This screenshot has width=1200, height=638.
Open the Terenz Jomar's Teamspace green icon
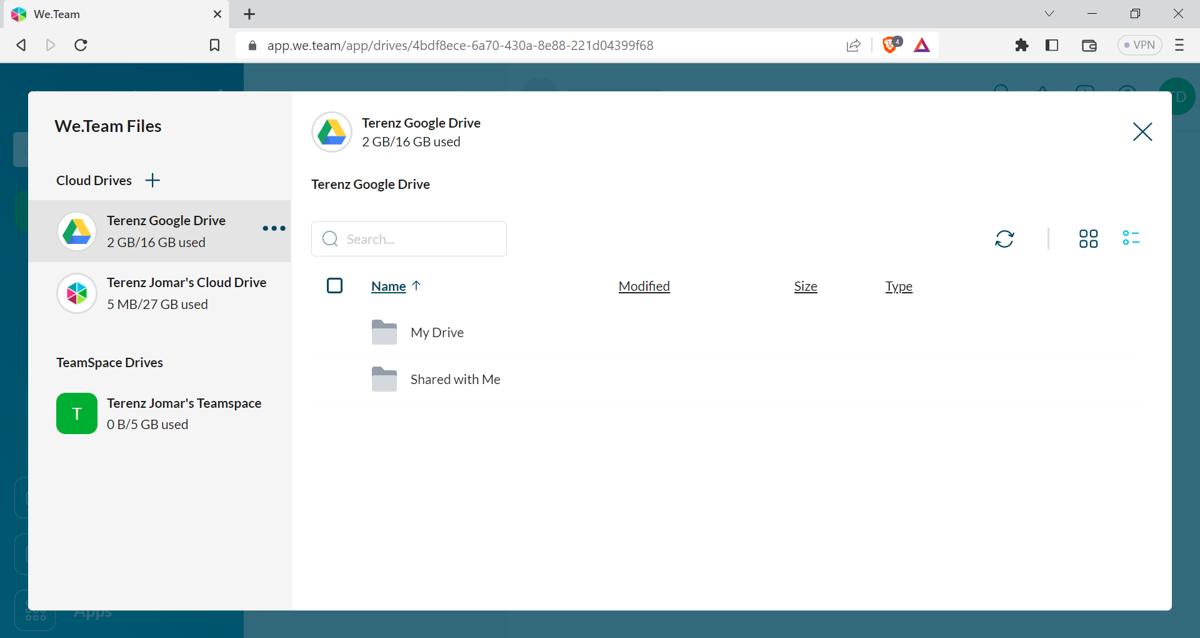pyautogui.click(x=77, y=413)
